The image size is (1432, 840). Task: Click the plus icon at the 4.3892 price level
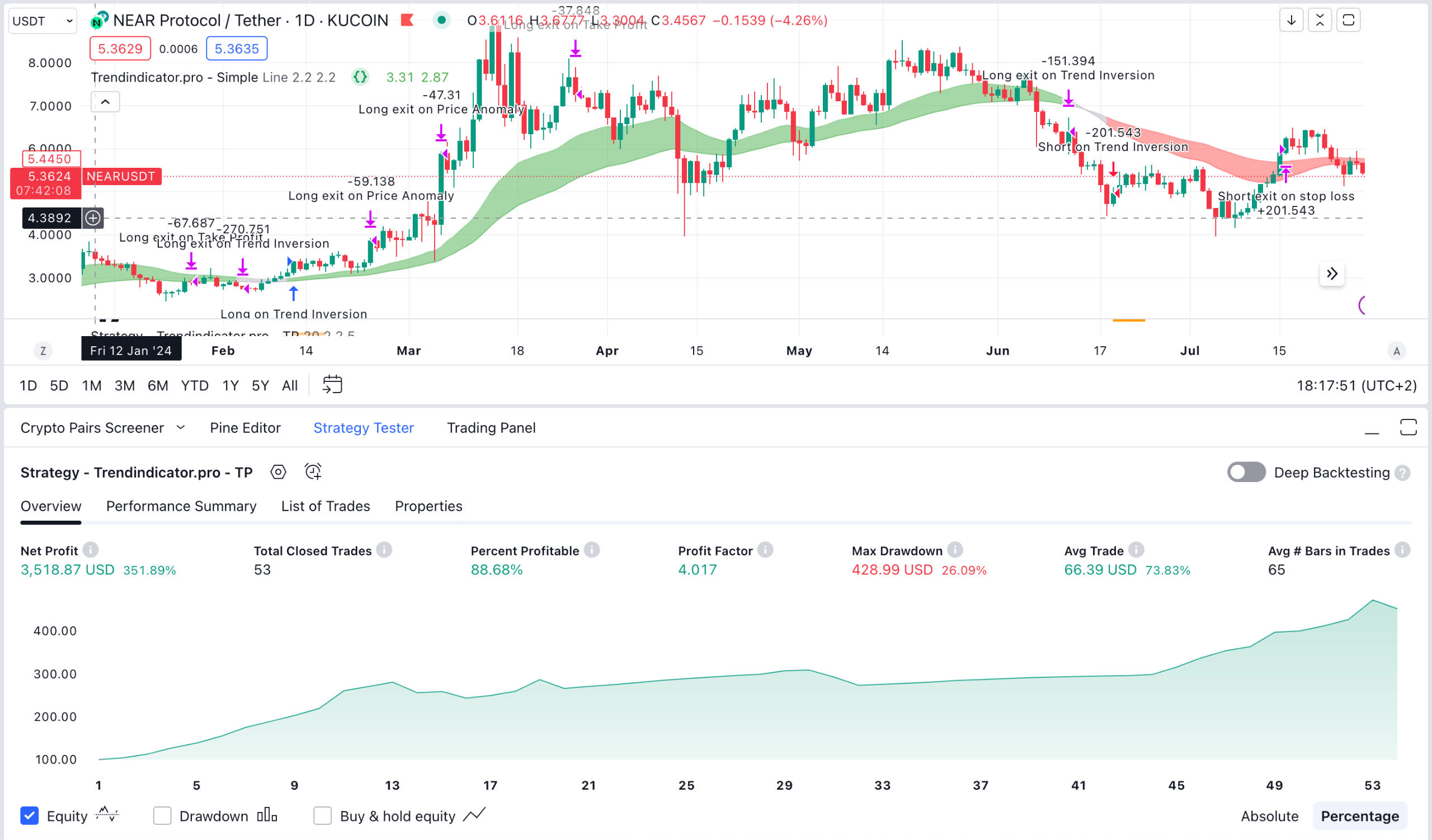(x=93, y=218)
